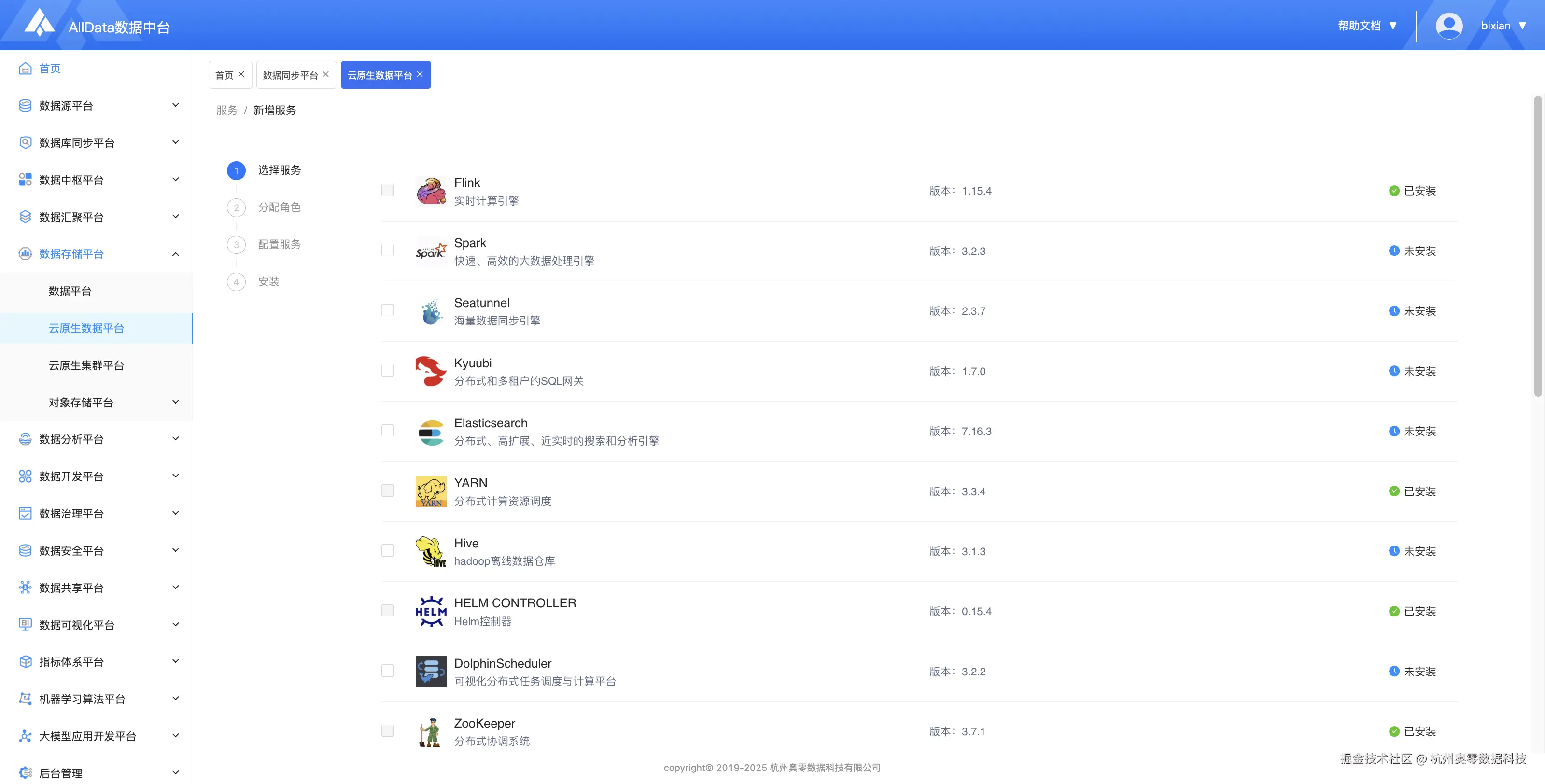
Task: Click the DolphinScheduler logo icon
Action: (431, 671)
